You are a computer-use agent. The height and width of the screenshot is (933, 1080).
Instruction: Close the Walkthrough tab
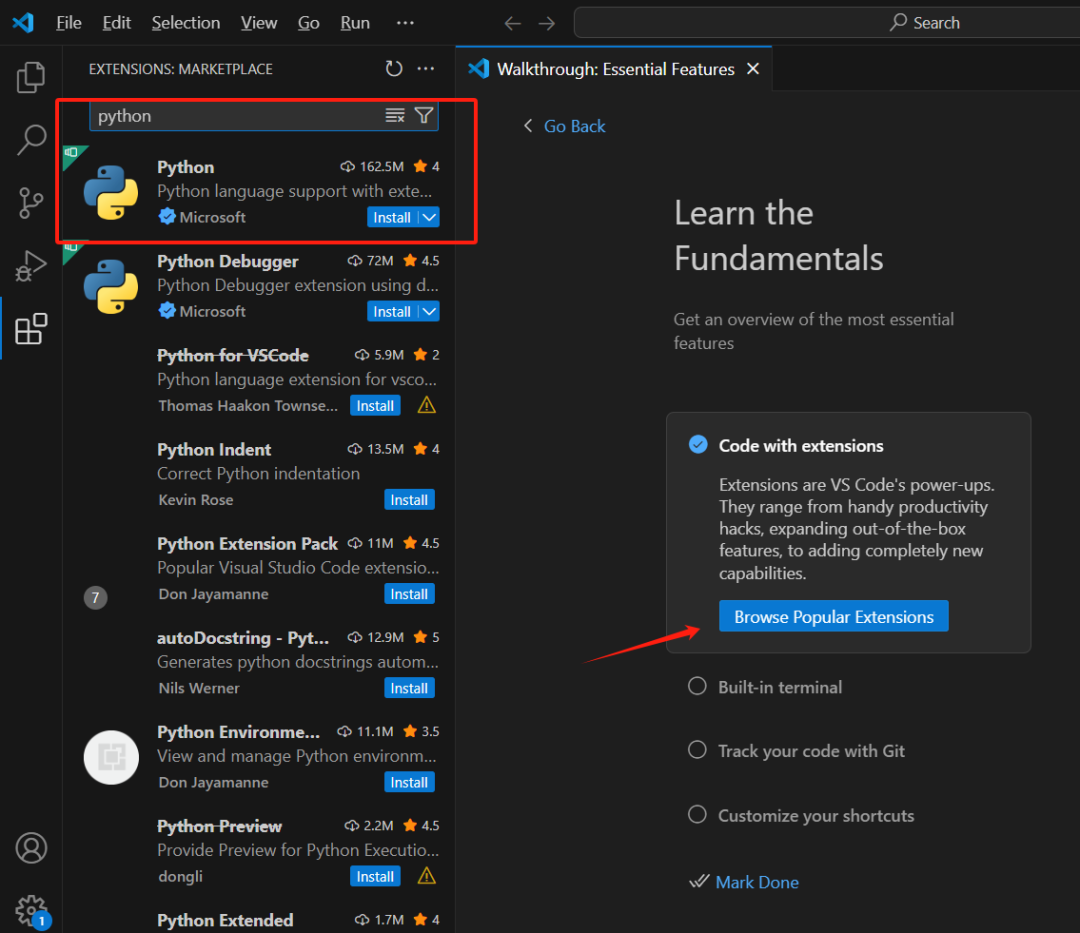pos(753,69)
